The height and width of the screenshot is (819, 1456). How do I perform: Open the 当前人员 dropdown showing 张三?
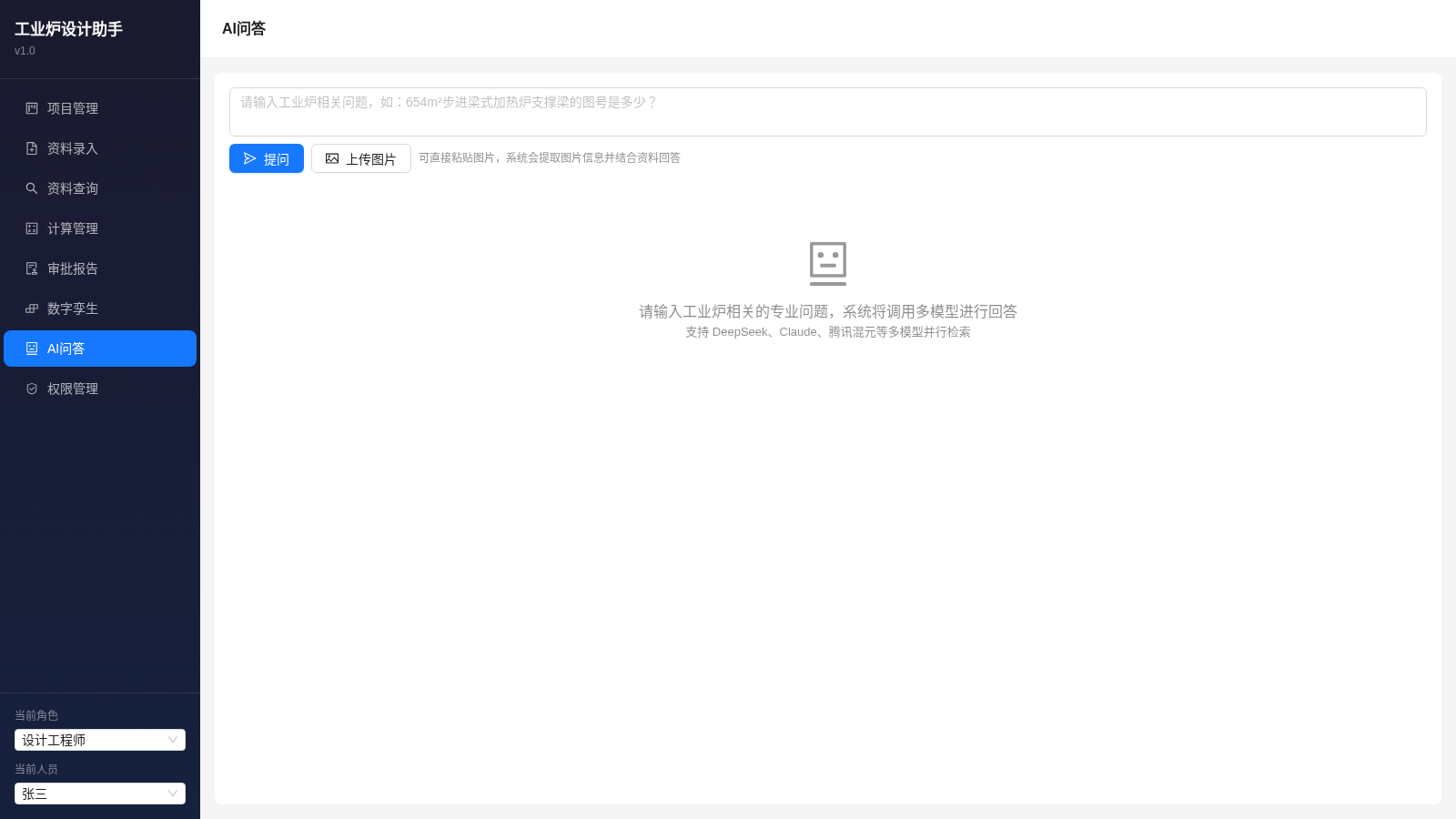(100, 794)
